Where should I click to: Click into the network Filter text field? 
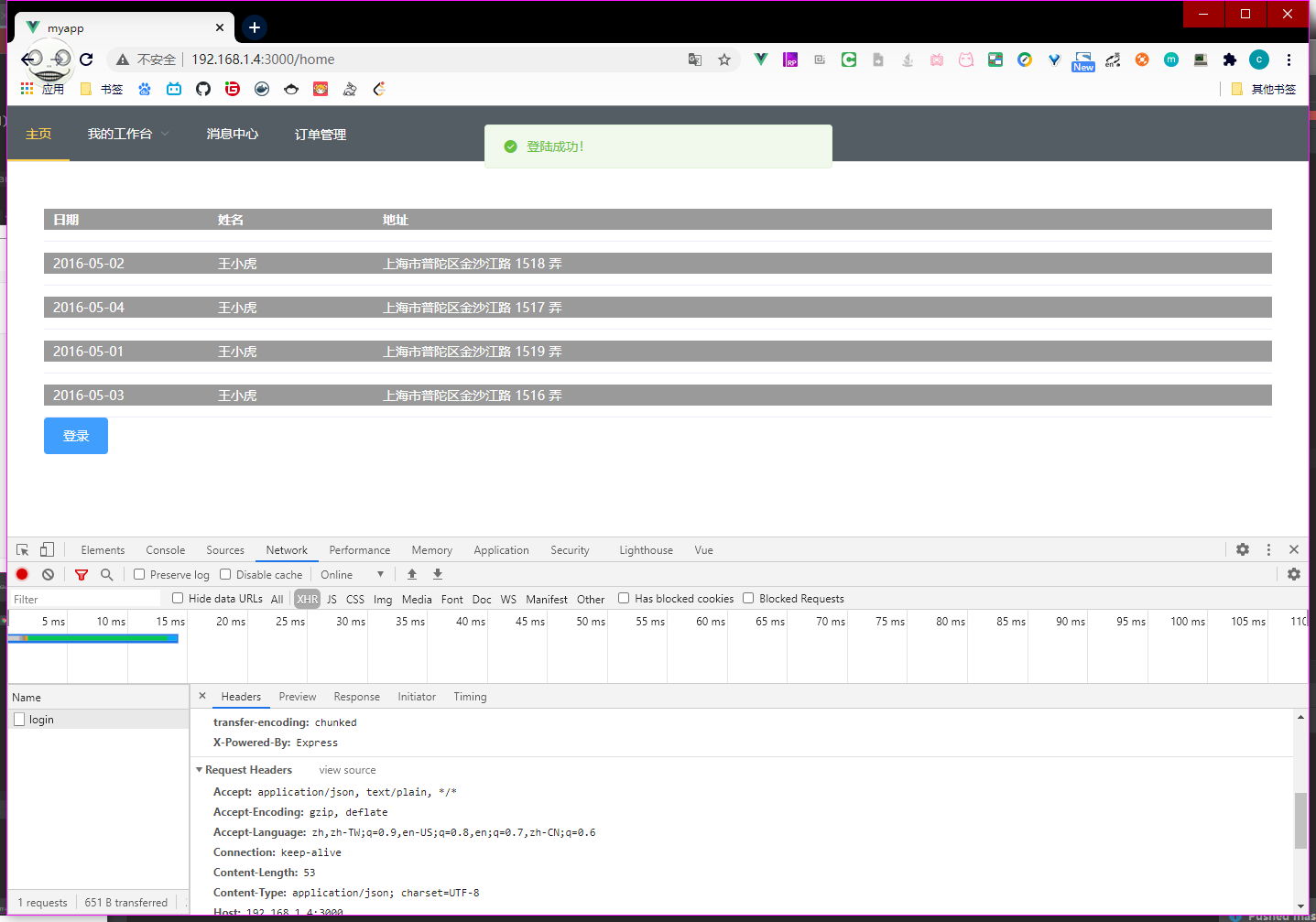pos(84,600)
